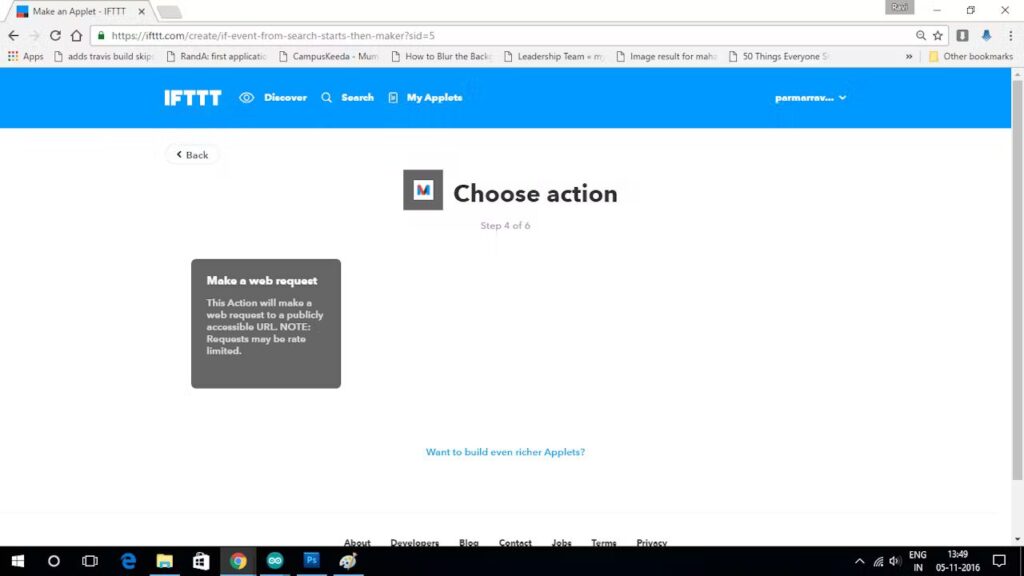
Task: Click the Ravi Chrome profile button
Action: [899, 7]
